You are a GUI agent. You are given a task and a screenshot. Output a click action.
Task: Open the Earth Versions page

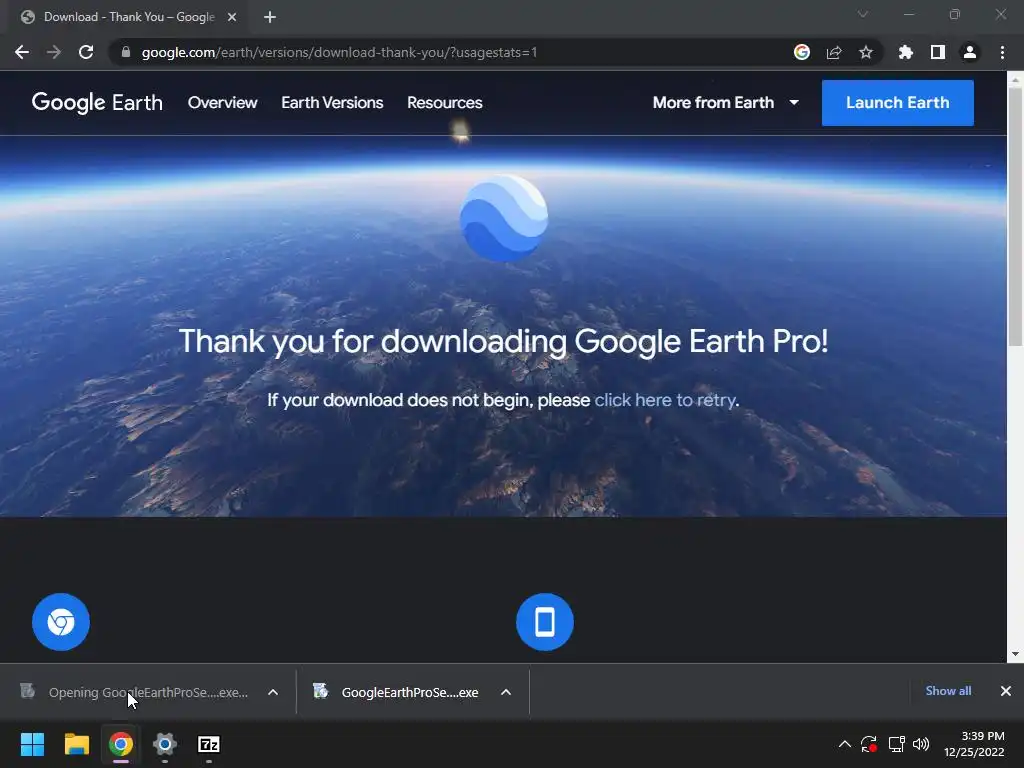[x=332, y=103]
